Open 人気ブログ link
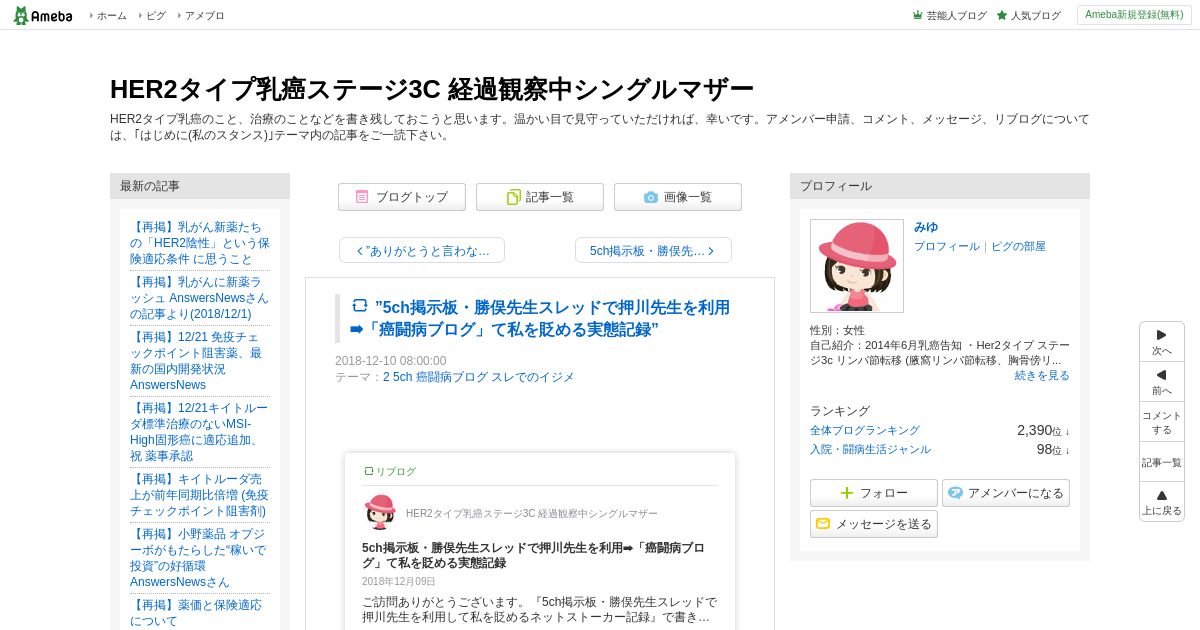Image resolution: width=1200 pixels, height=630 pixels. (1035, 16)
